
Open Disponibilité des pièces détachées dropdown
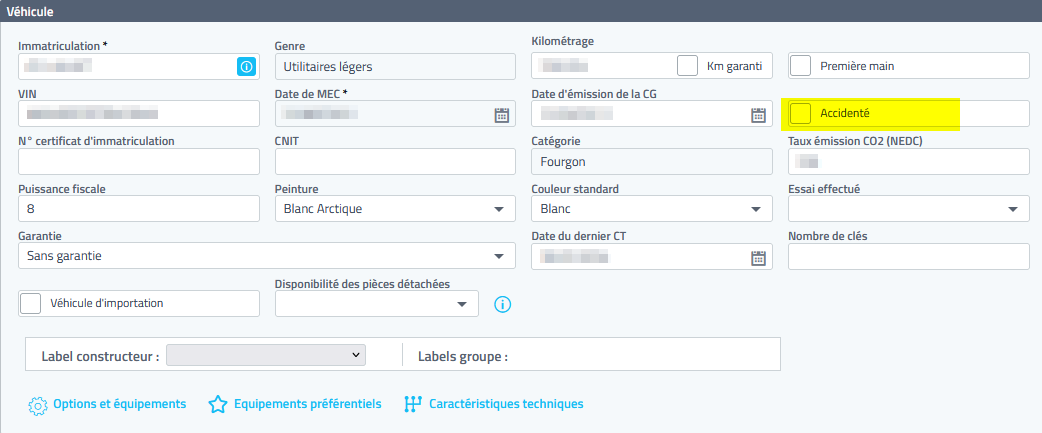[x=377, y=303]
